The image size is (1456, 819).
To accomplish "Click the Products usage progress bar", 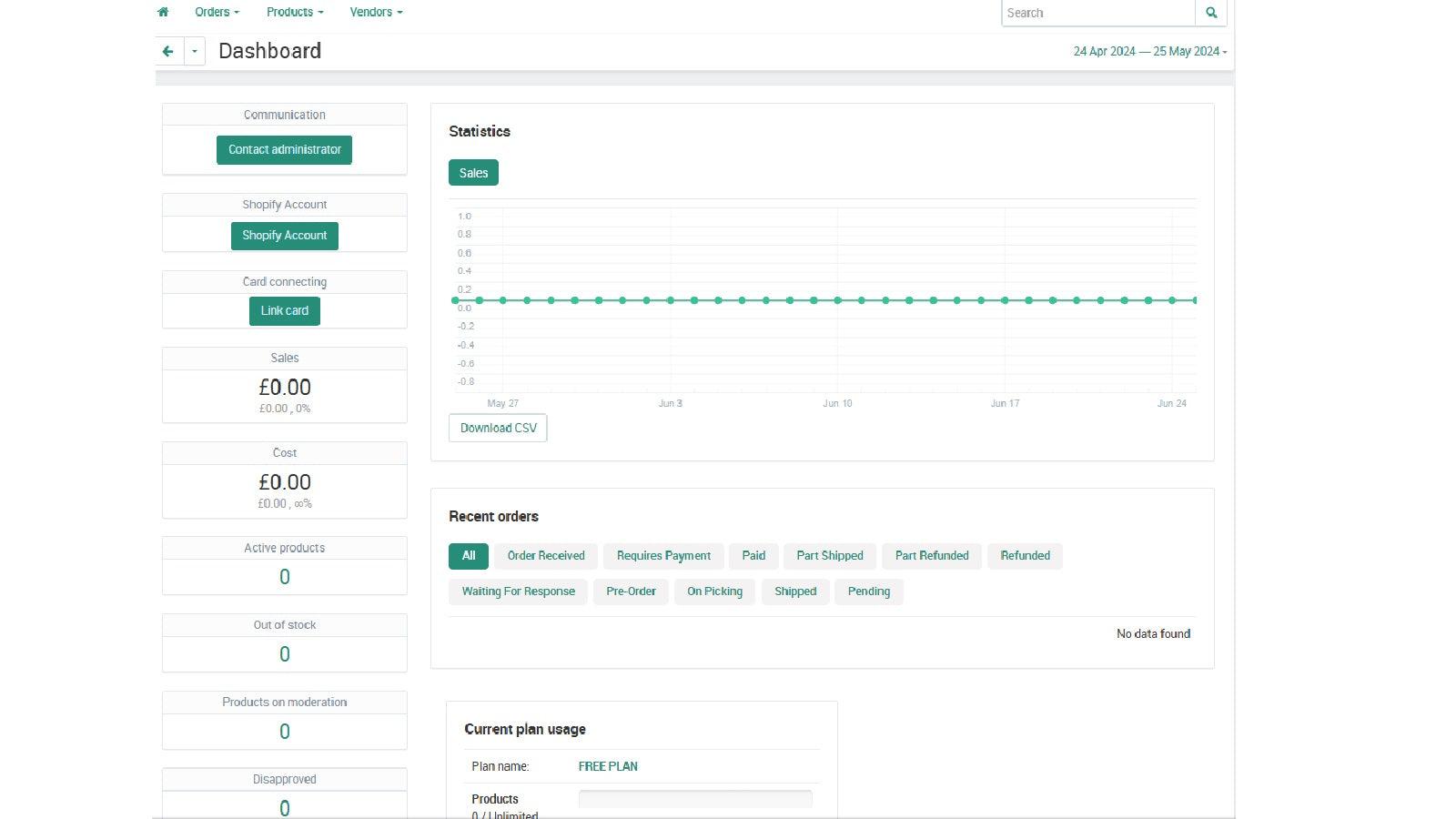I will (x=694, y=798).
